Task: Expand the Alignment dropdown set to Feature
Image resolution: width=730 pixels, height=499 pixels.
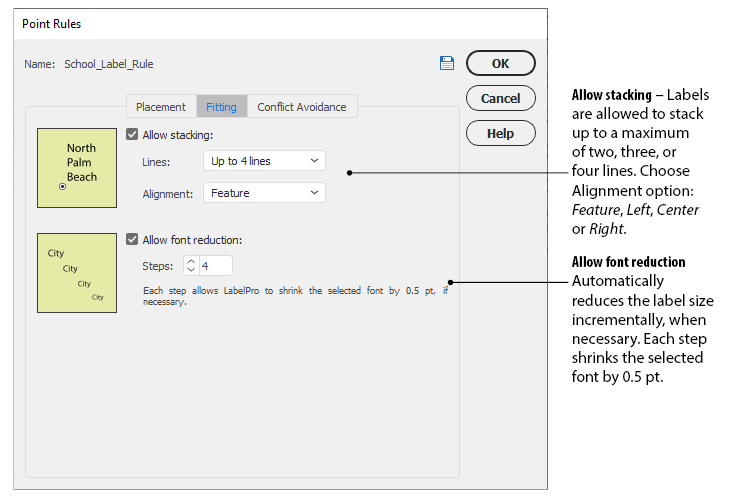Action: point(263,192)
